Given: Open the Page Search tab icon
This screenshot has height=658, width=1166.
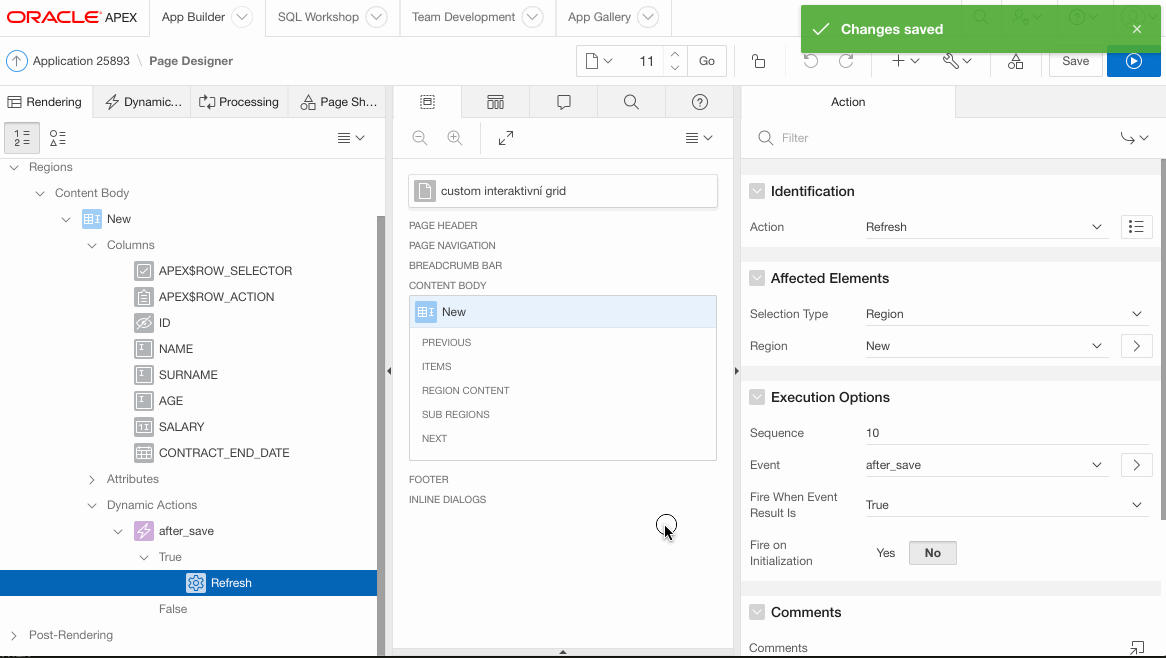Looking at the screenshot, I should 631,102.
